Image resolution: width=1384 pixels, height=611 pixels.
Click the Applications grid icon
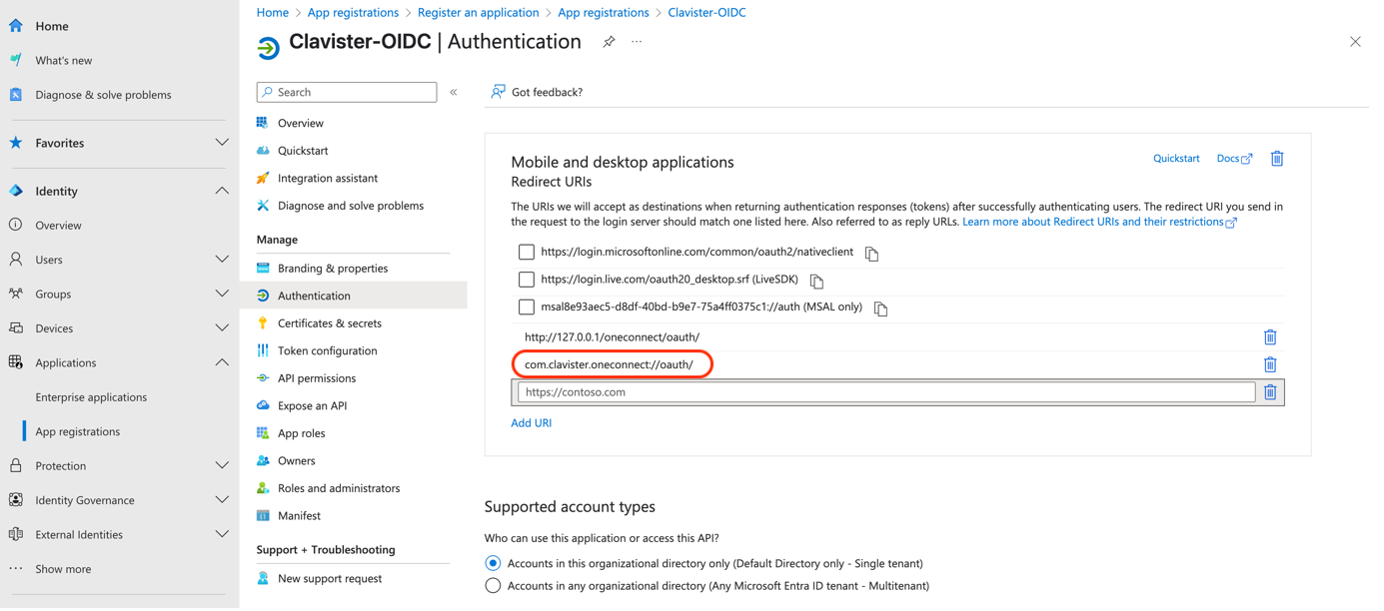15,362
